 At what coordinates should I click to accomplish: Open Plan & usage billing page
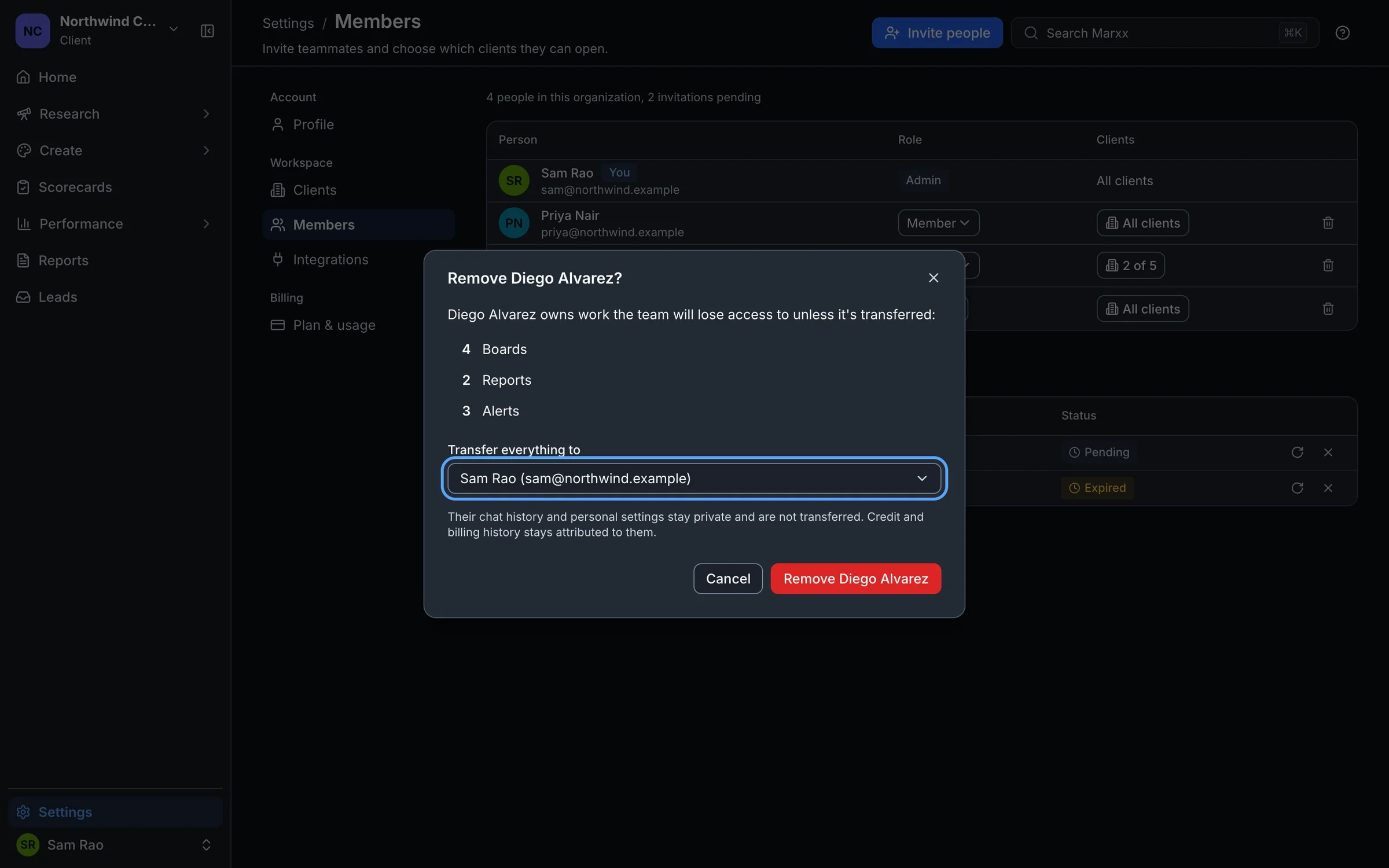358,325
